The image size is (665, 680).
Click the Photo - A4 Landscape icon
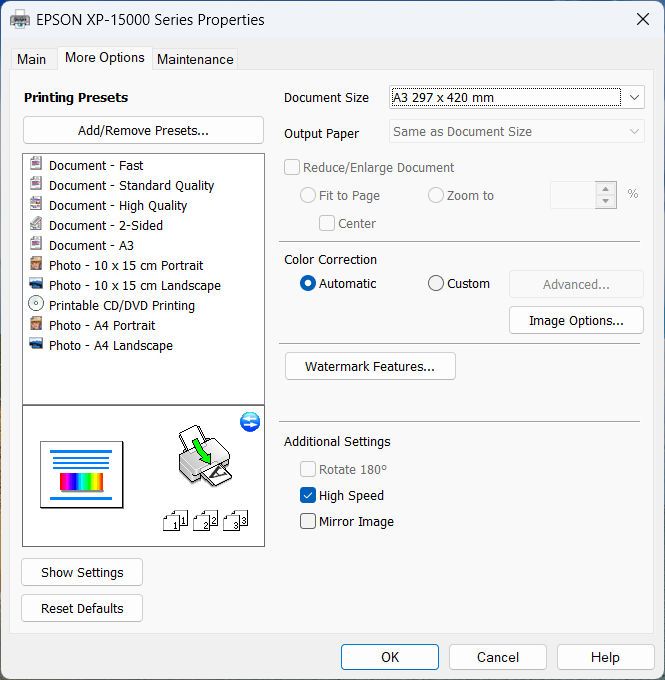click(36, 343)
